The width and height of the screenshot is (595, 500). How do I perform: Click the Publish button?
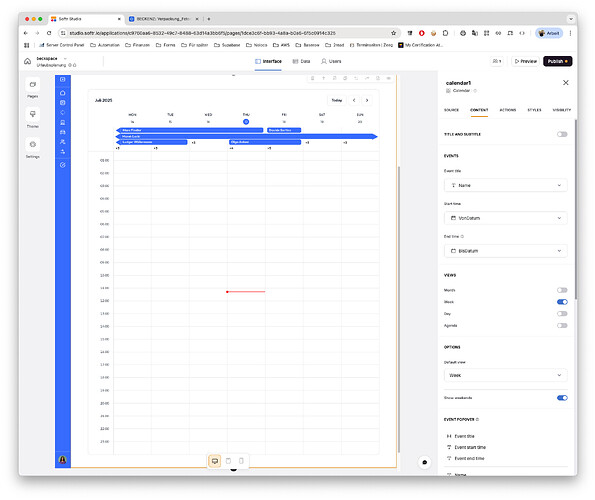point(557,61)
